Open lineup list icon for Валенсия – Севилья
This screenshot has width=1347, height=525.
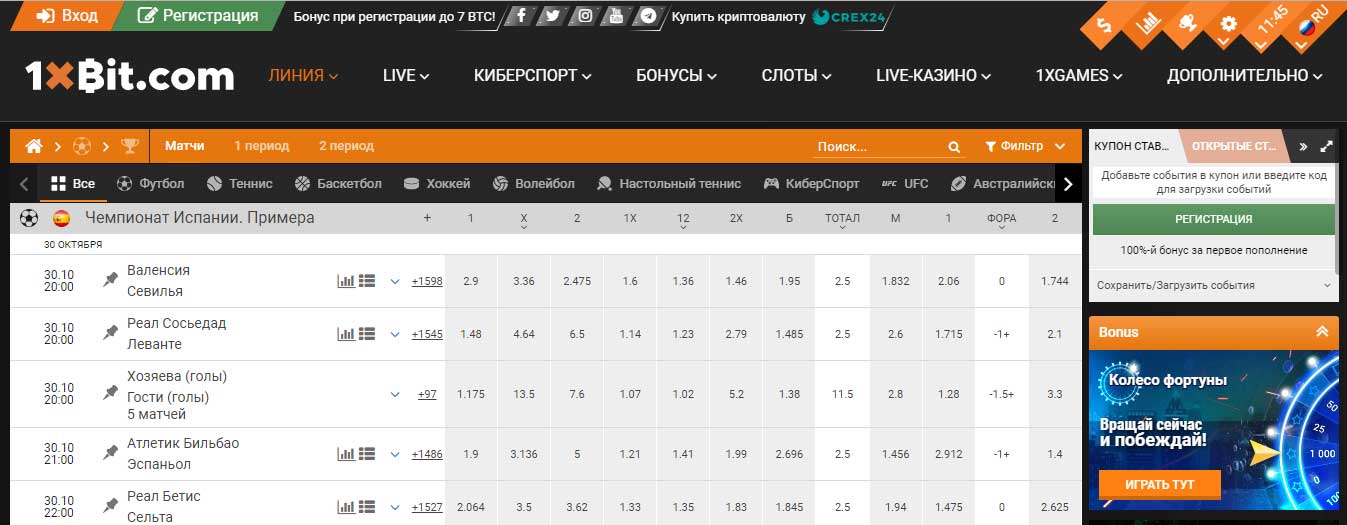(367, 281)
